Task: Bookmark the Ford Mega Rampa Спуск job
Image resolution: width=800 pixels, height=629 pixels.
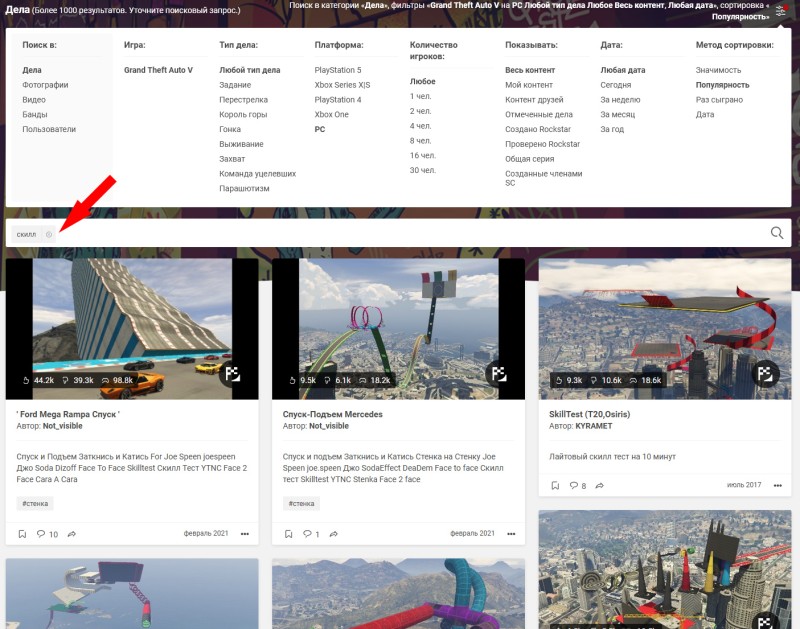Action: (x=22, y=534)
